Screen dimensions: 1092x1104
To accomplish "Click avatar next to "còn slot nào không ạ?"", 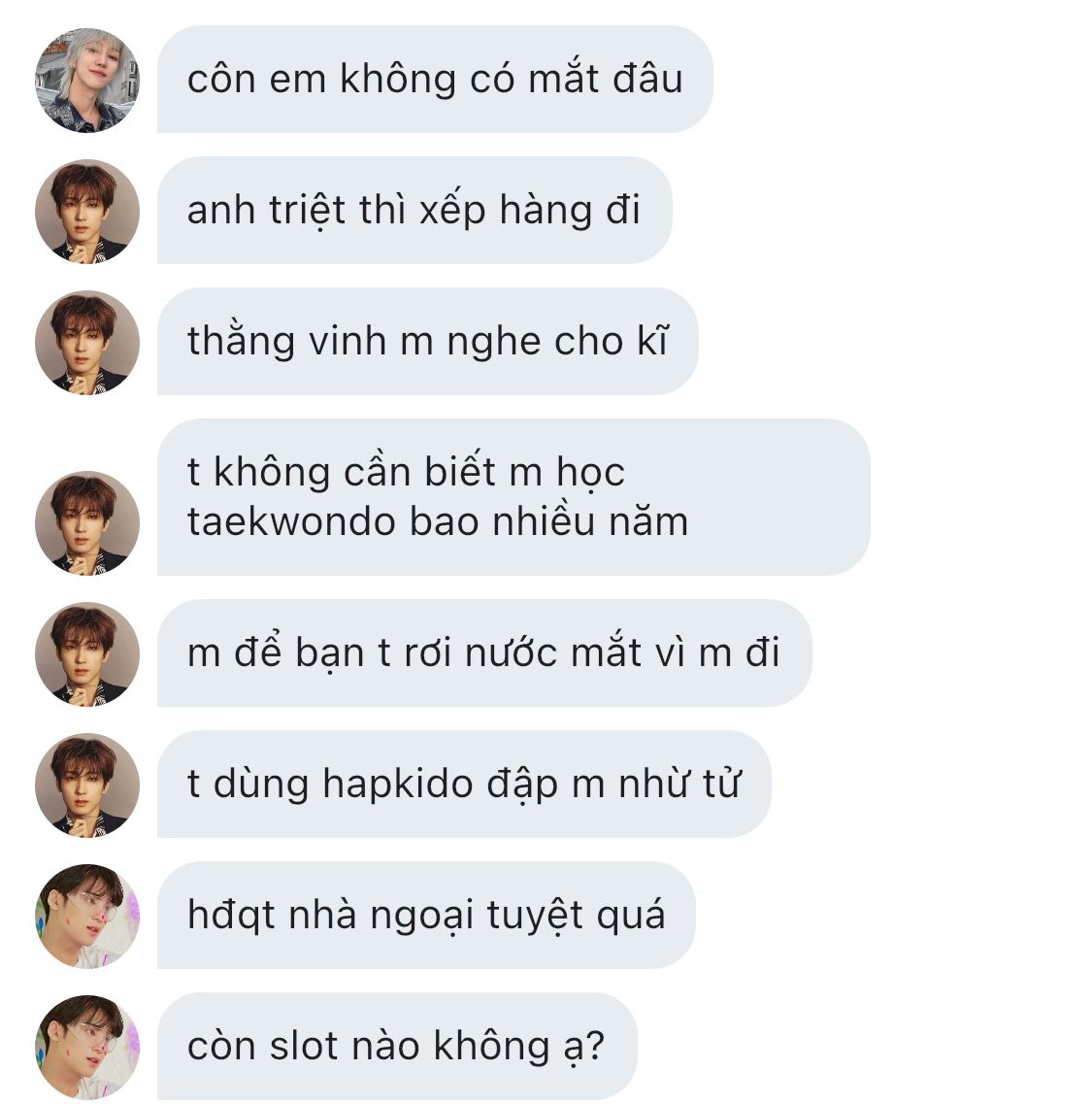I will pos(87,1047).
